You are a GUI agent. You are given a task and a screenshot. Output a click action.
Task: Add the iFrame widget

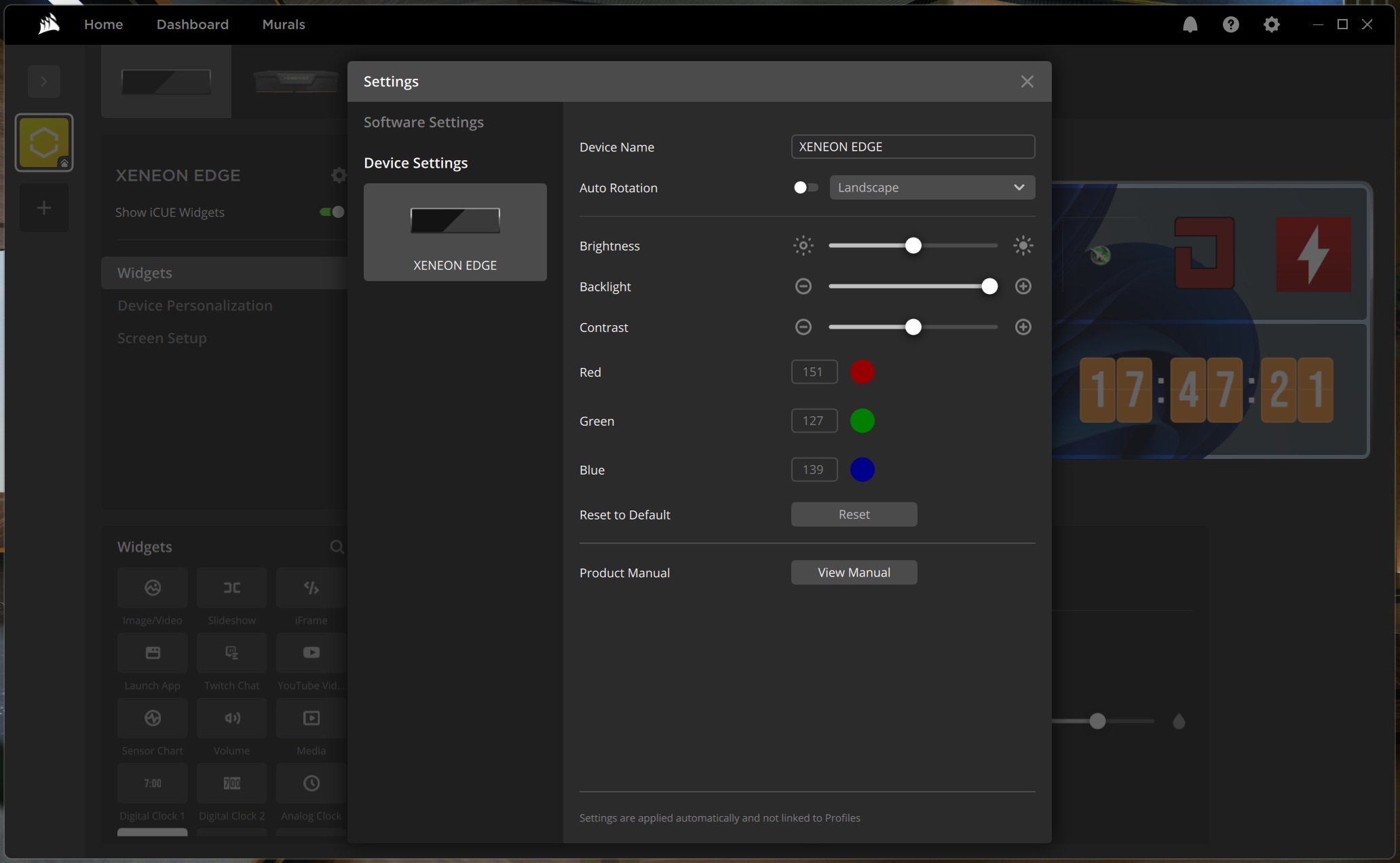(x=311, y=588)
